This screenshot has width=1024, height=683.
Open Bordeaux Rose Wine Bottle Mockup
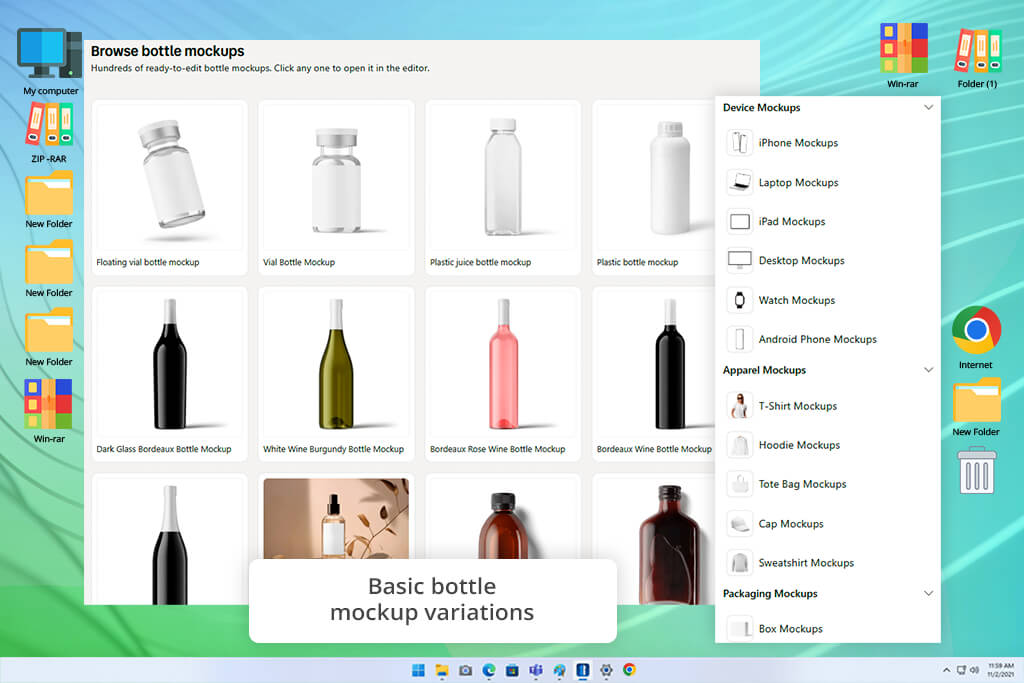[x=503, y=374]
